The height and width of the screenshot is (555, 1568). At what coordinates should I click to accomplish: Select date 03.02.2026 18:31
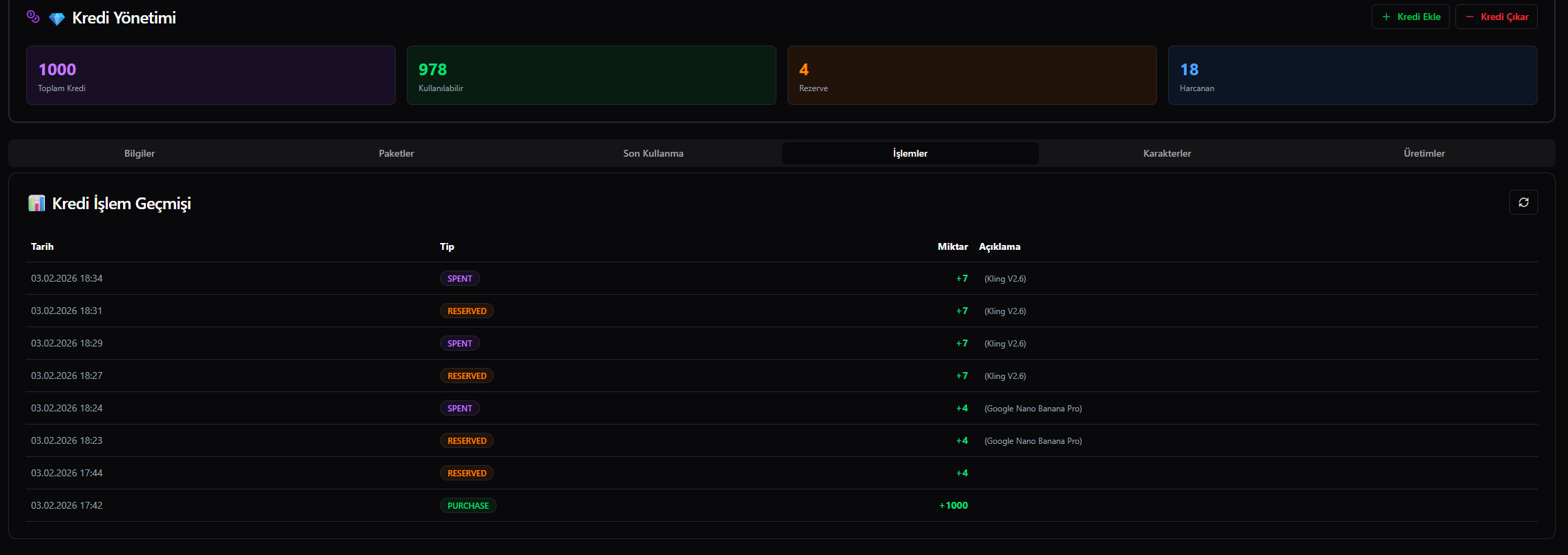[67, 311]
